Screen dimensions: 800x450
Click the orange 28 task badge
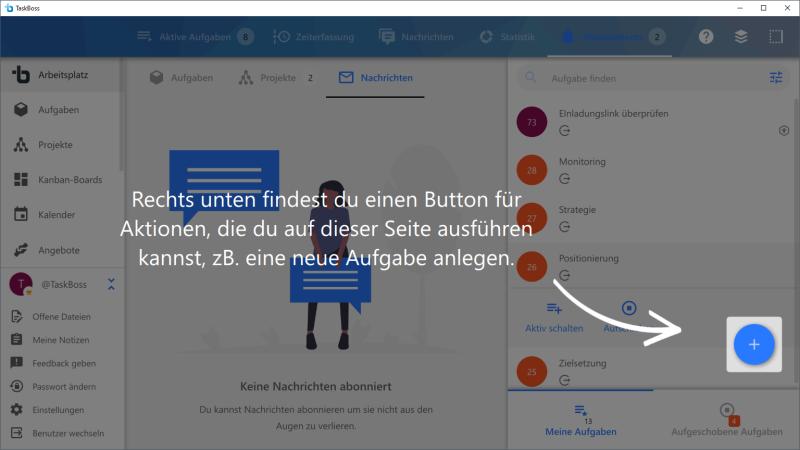click(x=532, y=170)
